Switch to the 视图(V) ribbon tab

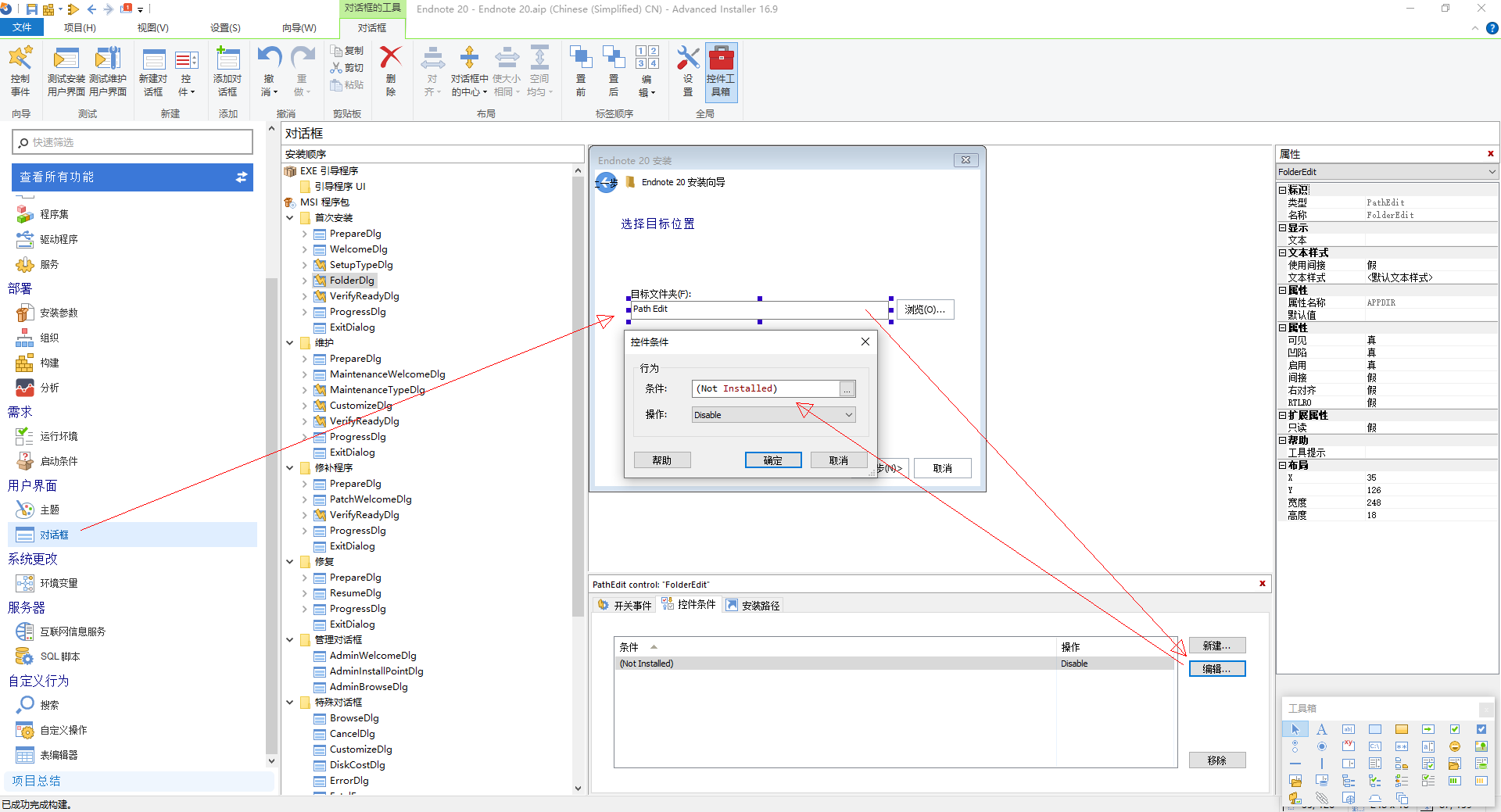(152, 27)
